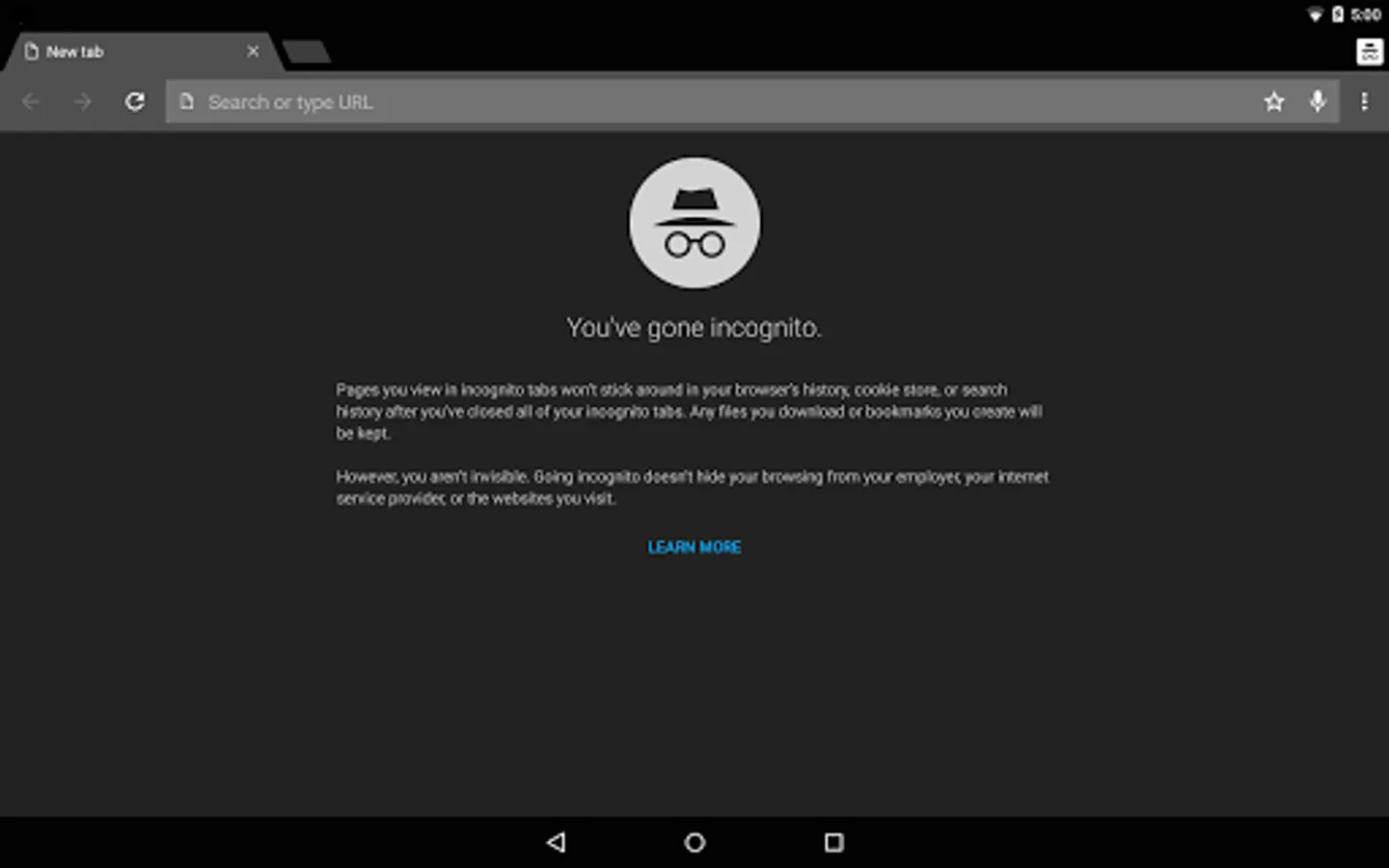This screenshot has height=868, width=1389.
Task: Start voice search with the microphone icon
Action: tap(1318, 101)
